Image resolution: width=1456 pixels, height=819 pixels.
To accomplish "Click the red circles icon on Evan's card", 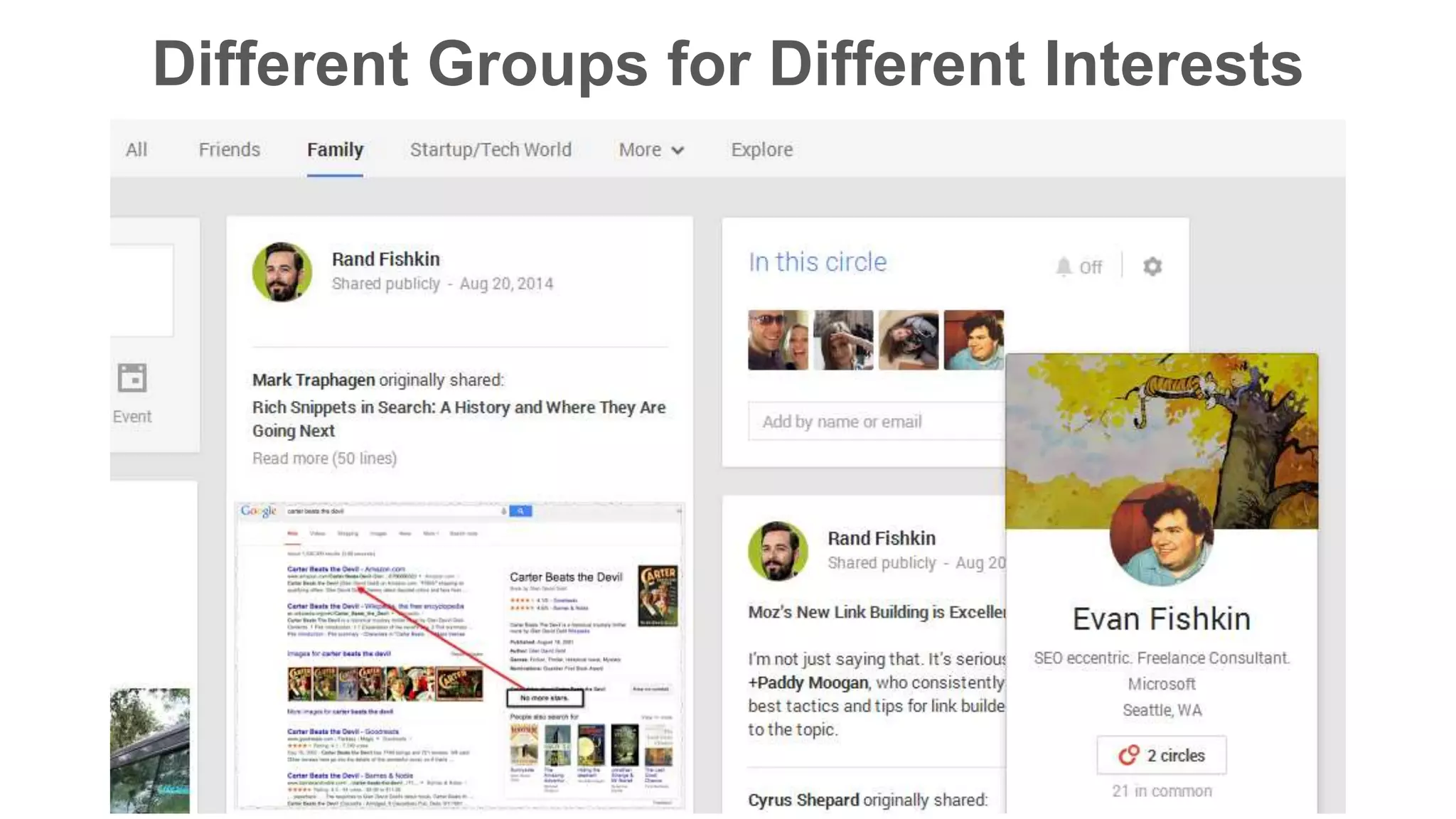I will 1129,755.
